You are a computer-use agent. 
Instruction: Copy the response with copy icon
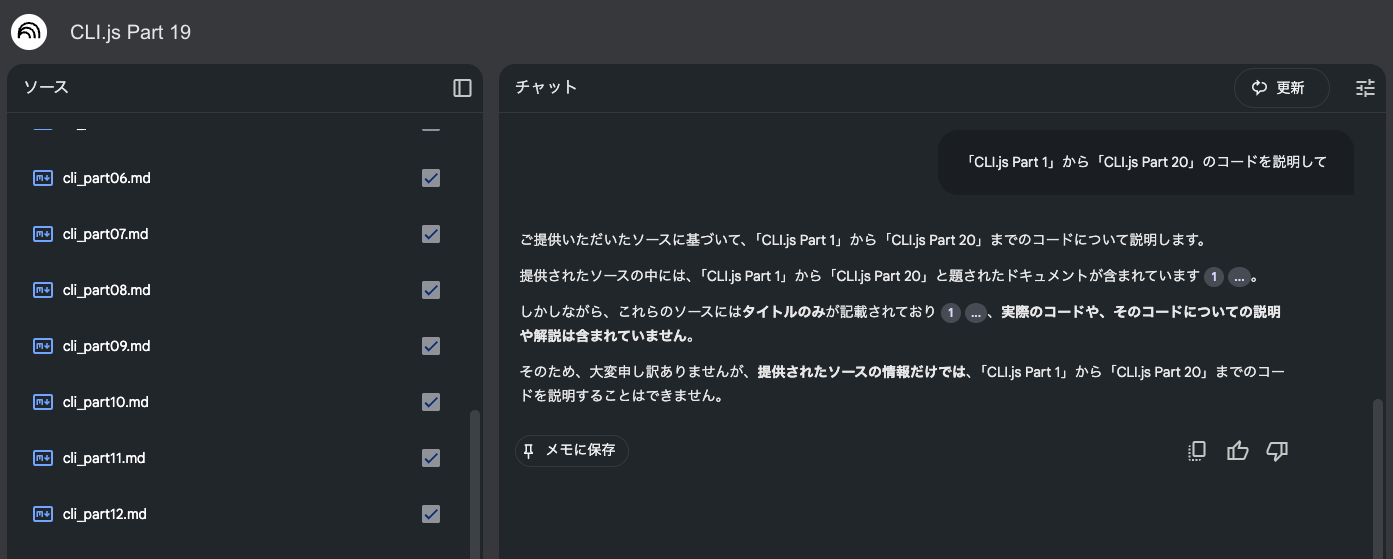point(1197,451)
